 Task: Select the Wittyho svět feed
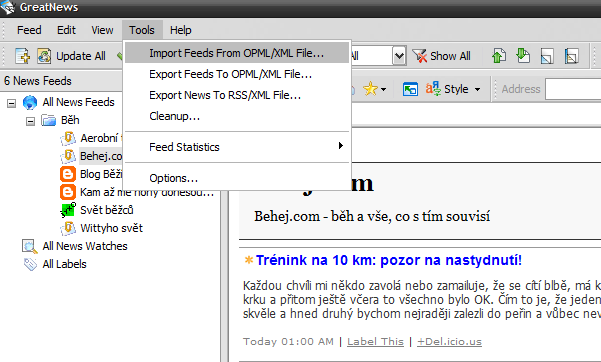[111, 228]
